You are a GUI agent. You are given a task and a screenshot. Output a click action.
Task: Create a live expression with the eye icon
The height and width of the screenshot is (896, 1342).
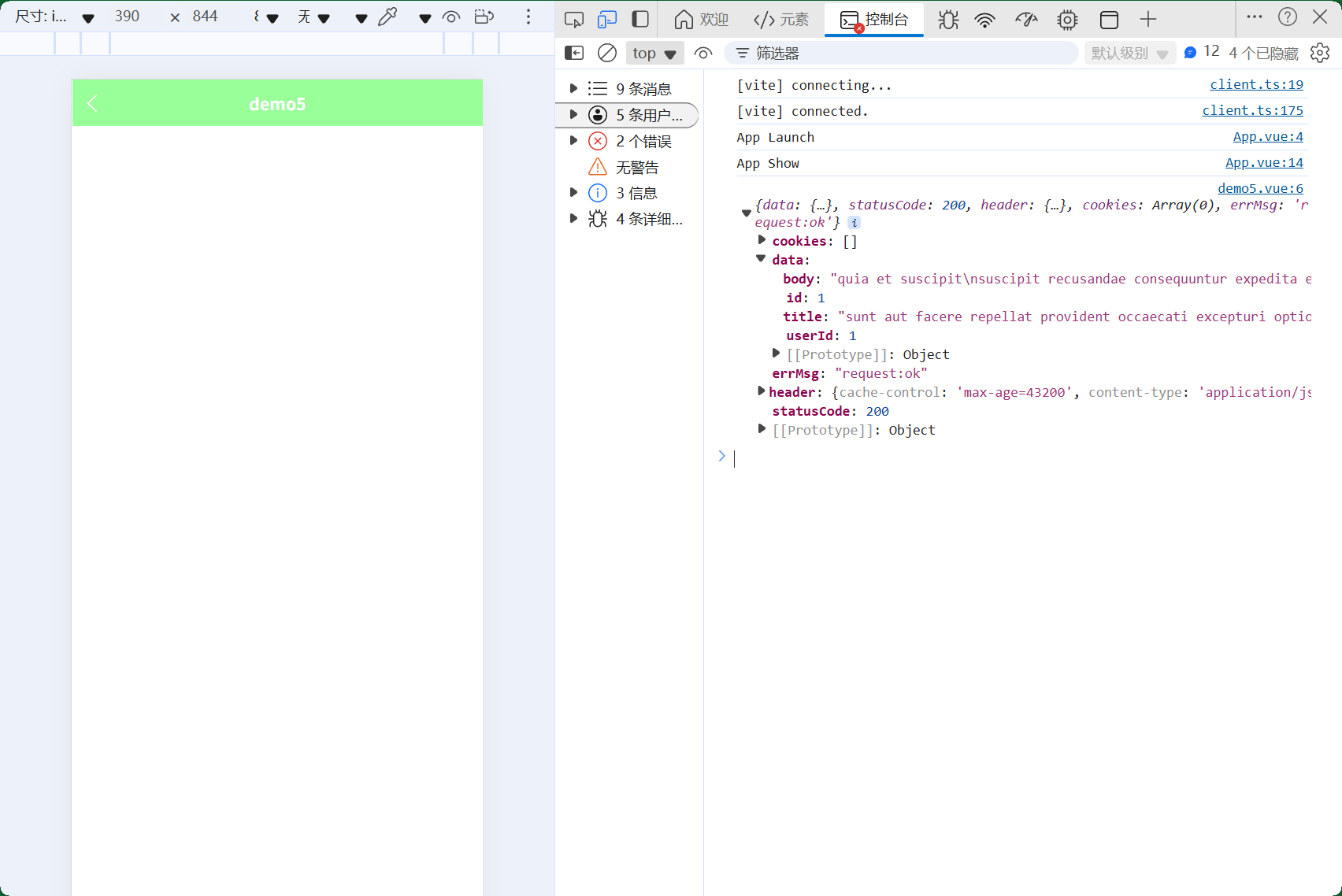(703, 53)
